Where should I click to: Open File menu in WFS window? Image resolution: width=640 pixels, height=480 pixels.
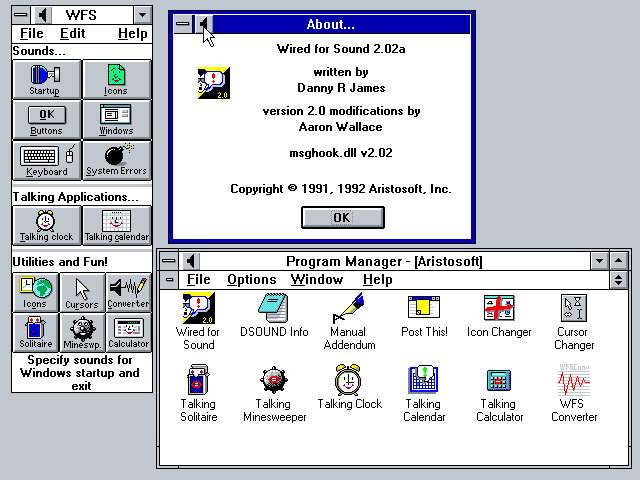31,33
